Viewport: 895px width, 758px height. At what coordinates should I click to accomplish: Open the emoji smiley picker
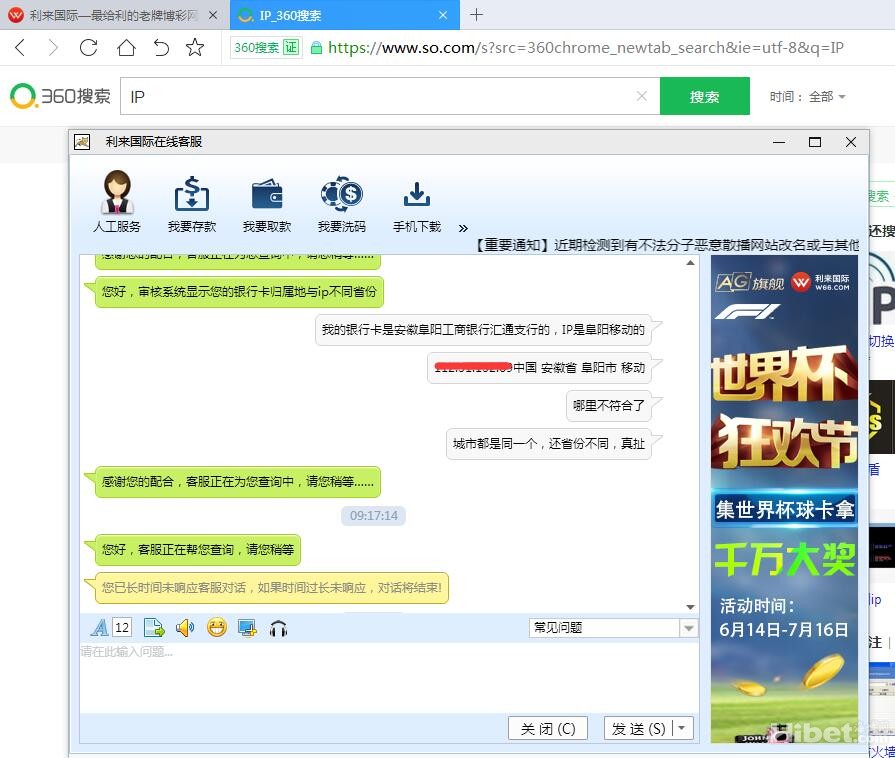[217, 628]
